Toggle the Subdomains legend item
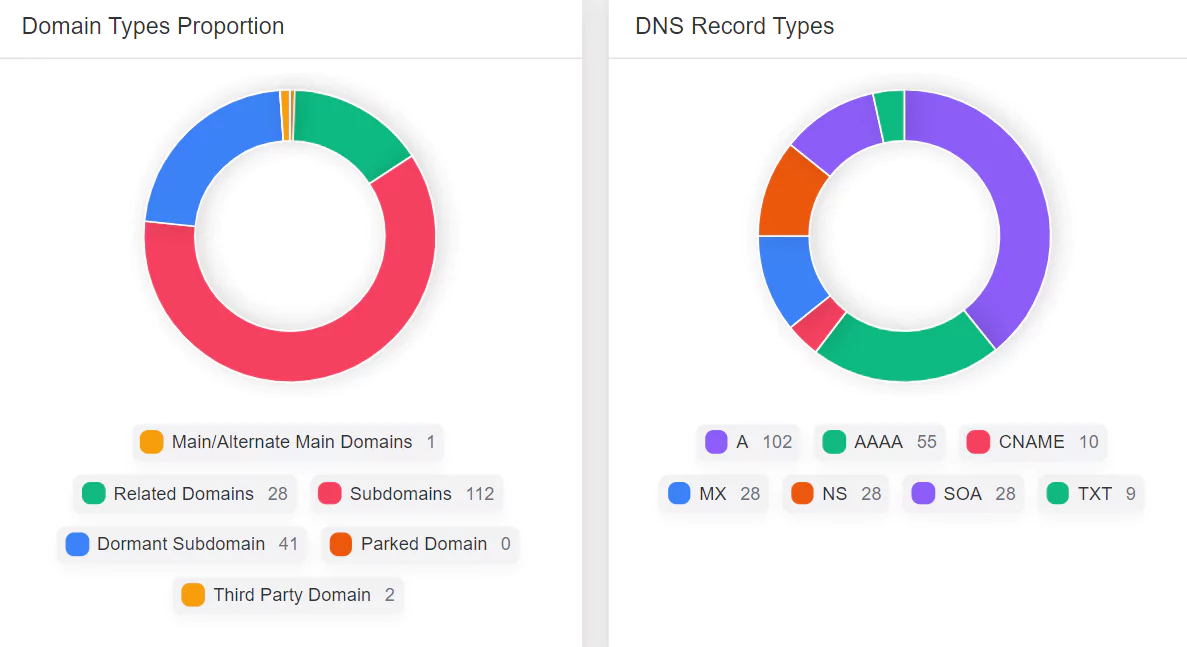This screenshot has width=1187, height=647. (x=406, y=493)
